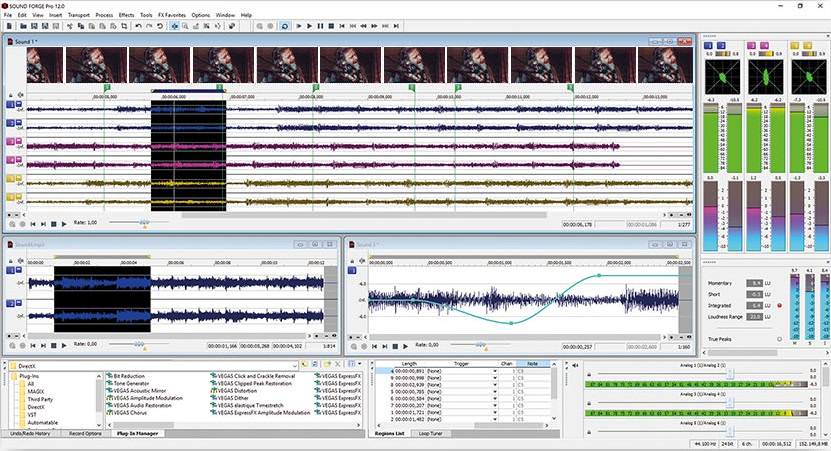Toggle the True Peaks indicator

[779, 339]
